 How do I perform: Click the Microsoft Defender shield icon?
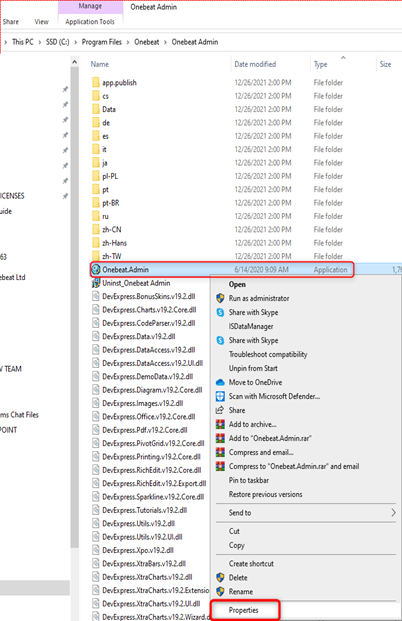tap(220, 396)
